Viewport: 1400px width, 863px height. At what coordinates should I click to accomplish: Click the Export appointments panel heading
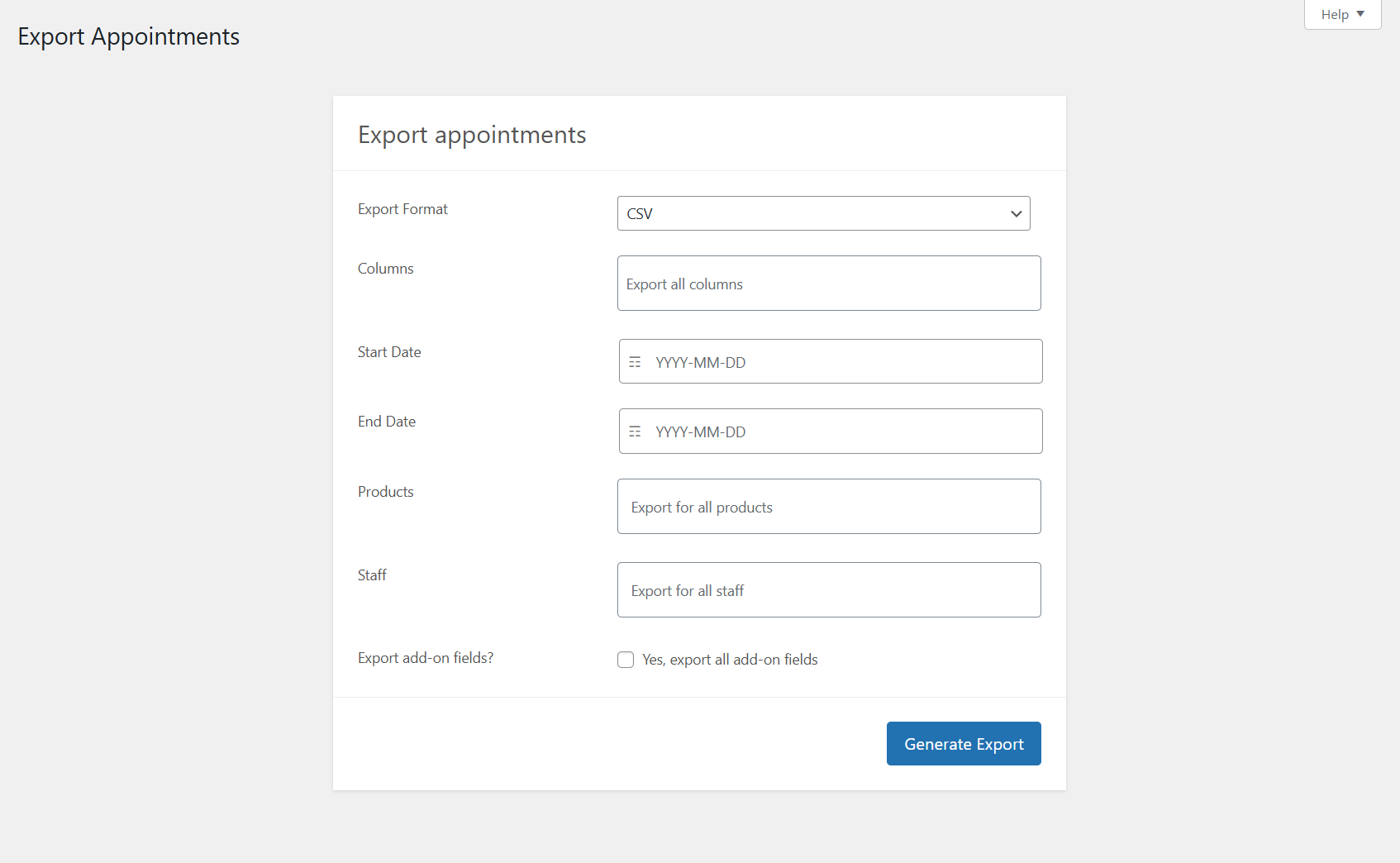[472, 134]
